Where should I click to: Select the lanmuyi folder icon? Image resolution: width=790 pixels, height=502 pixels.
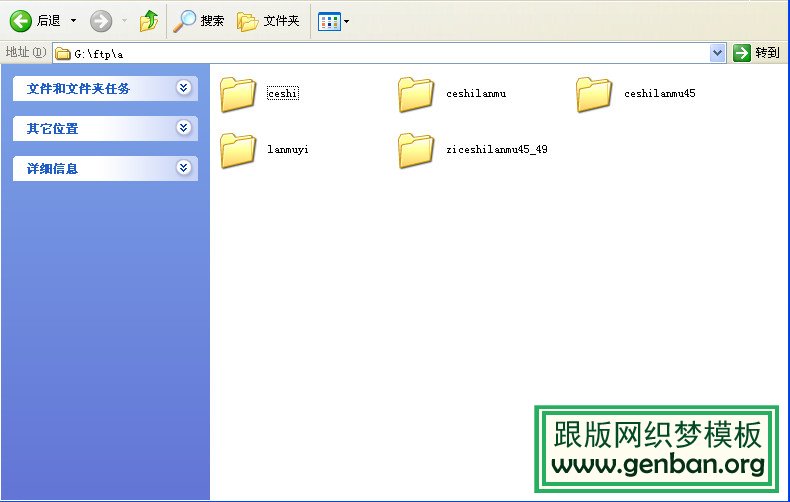238,150
